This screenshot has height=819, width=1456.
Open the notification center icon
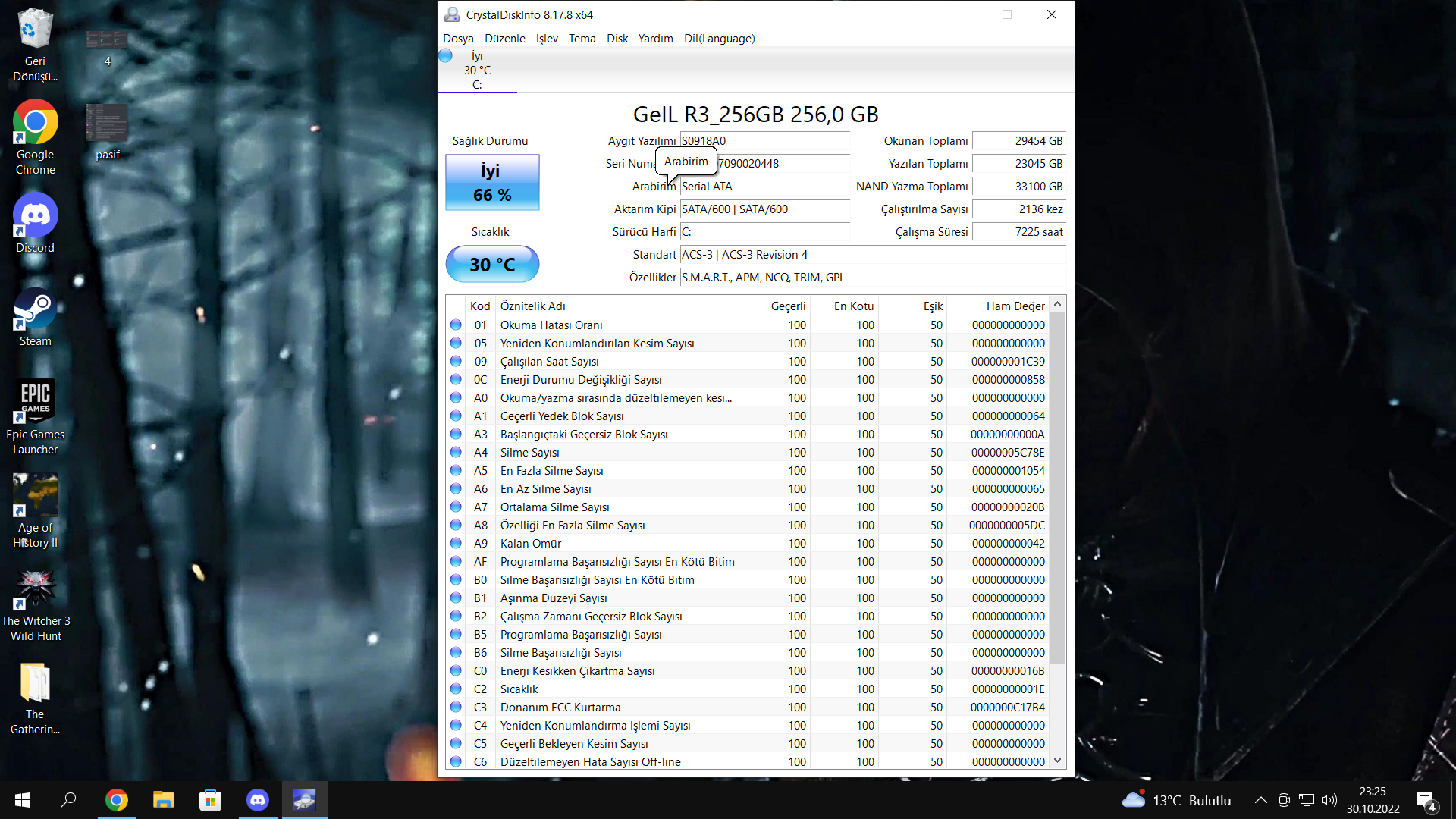1426,801
